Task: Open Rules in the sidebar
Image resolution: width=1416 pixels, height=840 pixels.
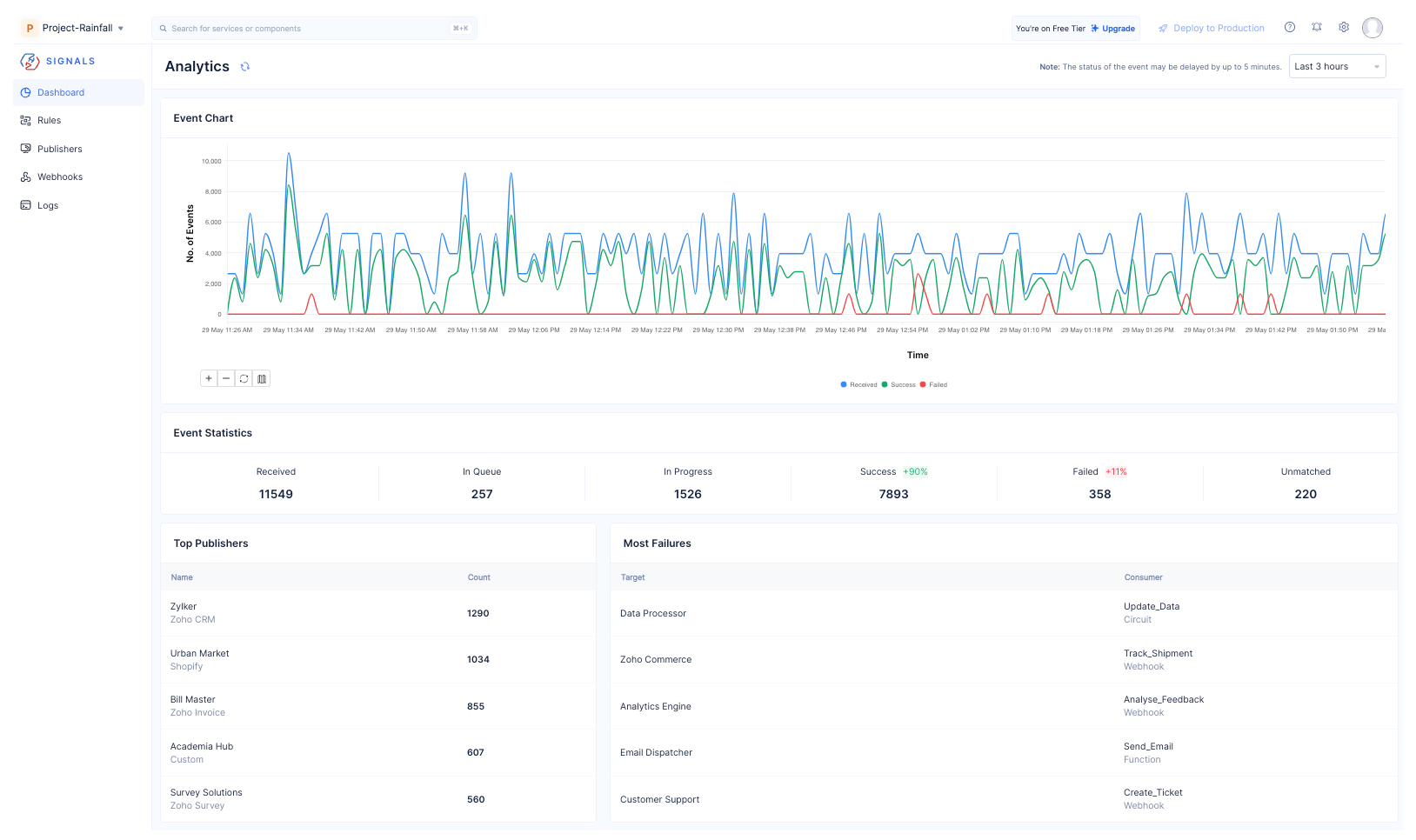Action: (50, 121)
